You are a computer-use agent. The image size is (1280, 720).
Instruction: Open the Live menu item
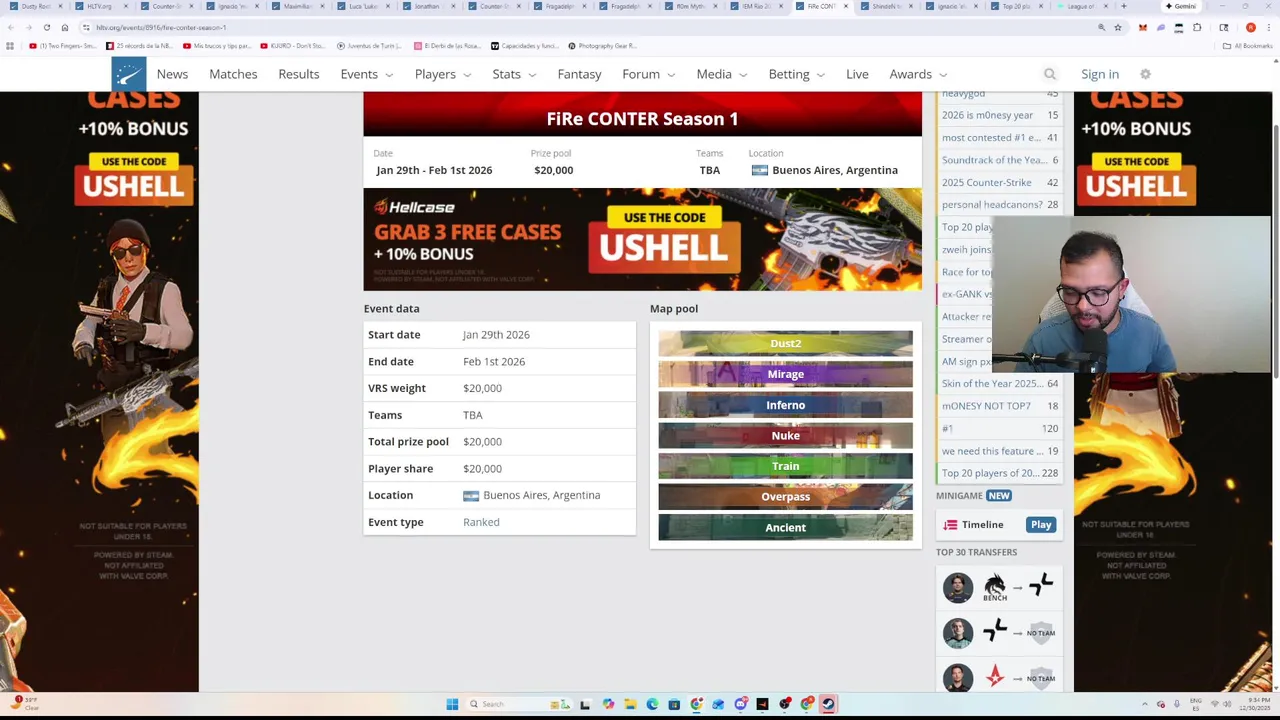click(x=857, y=74)
